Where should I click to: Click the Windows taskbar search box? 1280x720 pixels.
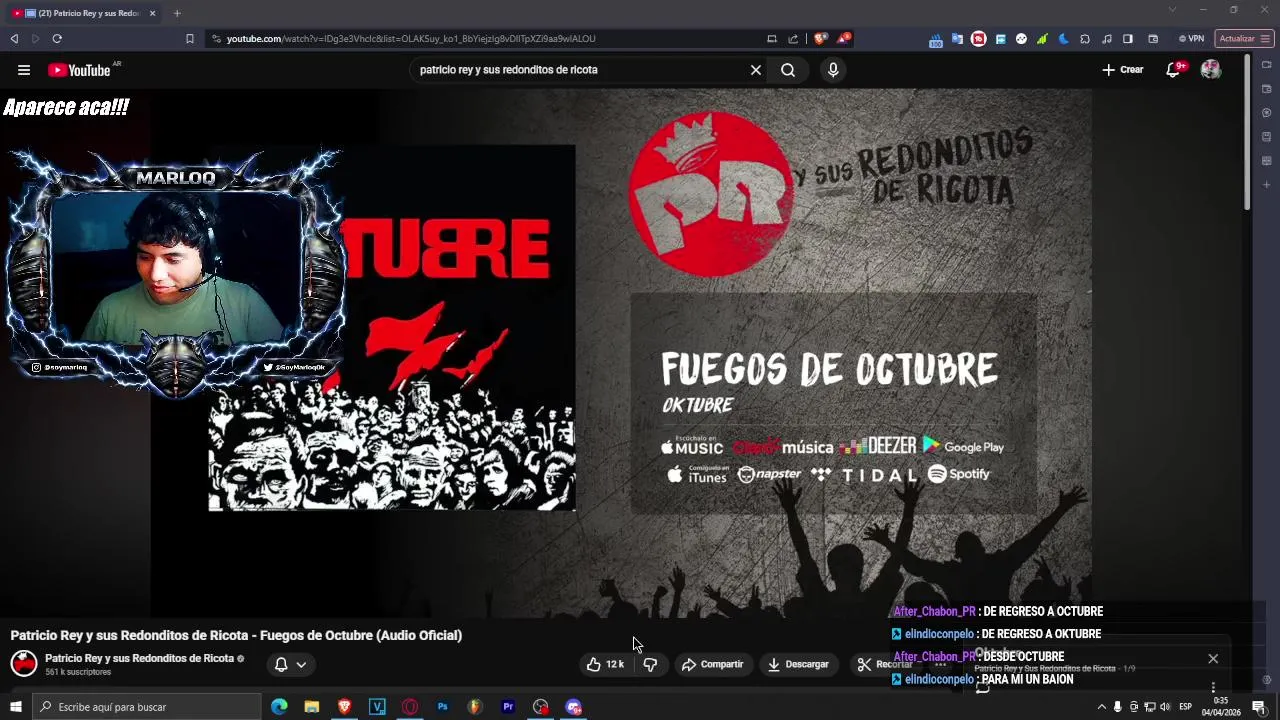147,707
